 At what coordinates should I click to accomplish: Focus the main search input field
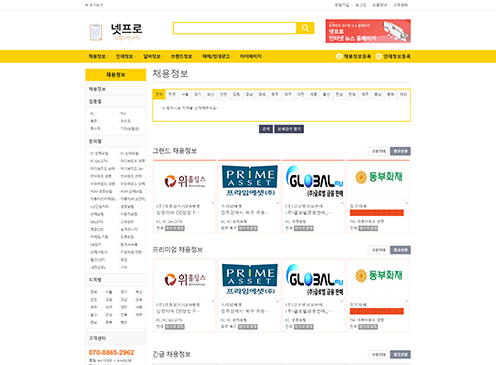235,28
